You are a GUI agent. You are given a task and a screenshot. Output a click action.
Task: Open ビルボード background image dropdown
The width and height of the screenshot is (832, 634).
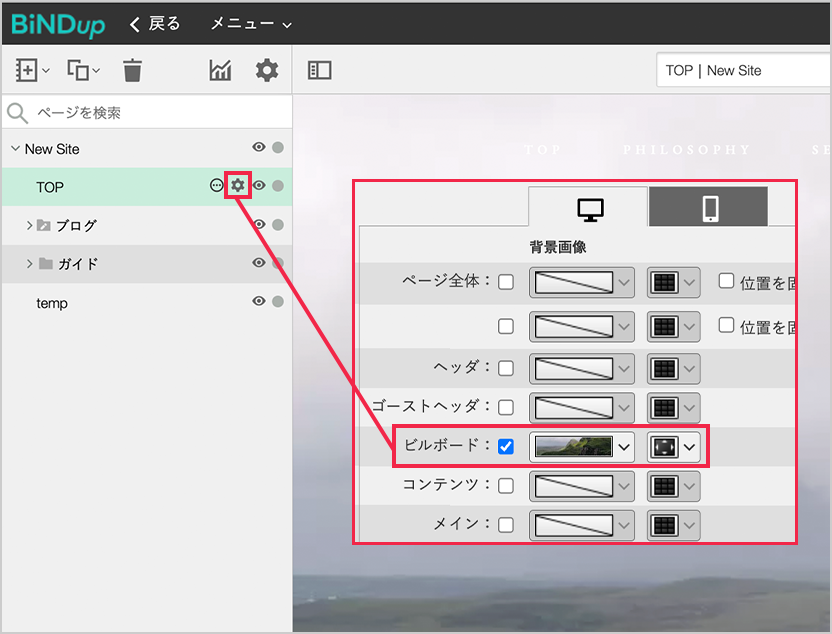coord(583,446)
